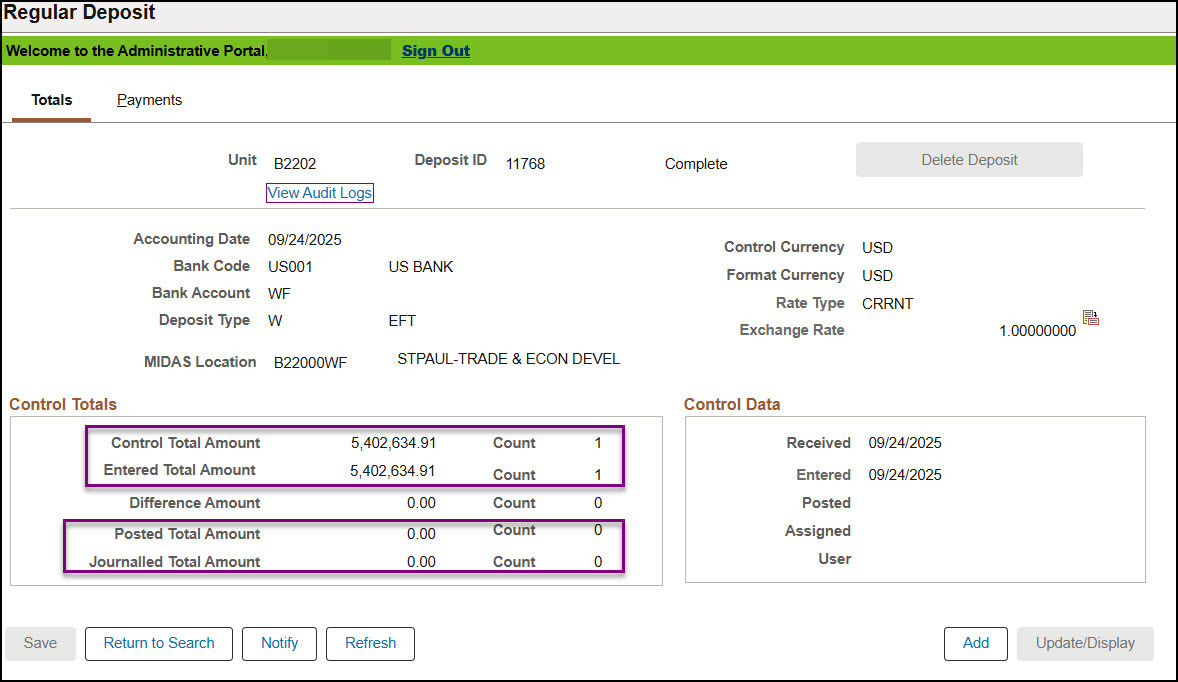Go back with Return to Search
Viewport: 1178px width, 682px height.
pyautogui.click(x=159, y=643)
